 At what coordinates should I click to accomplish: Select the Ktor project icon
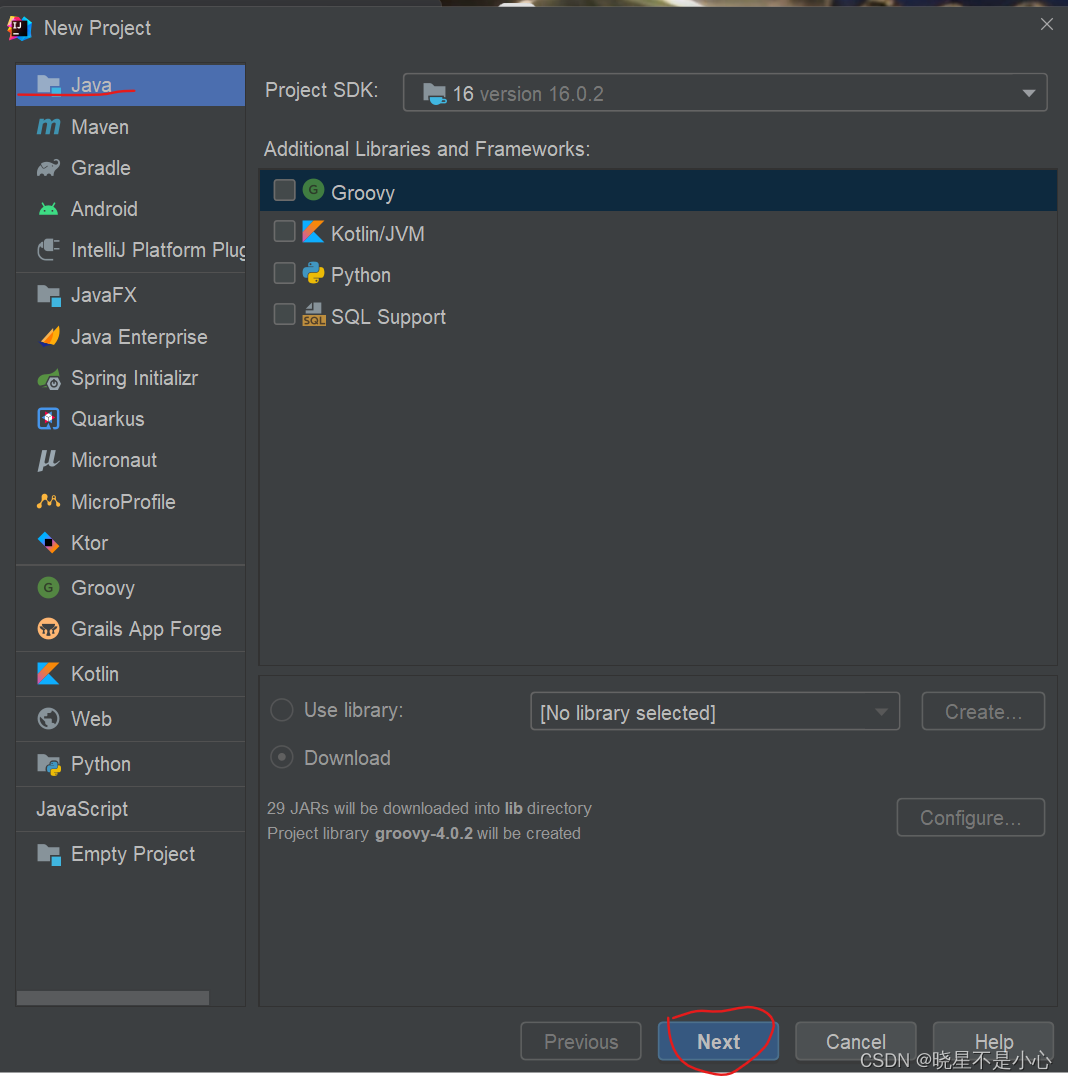point(48,543)
